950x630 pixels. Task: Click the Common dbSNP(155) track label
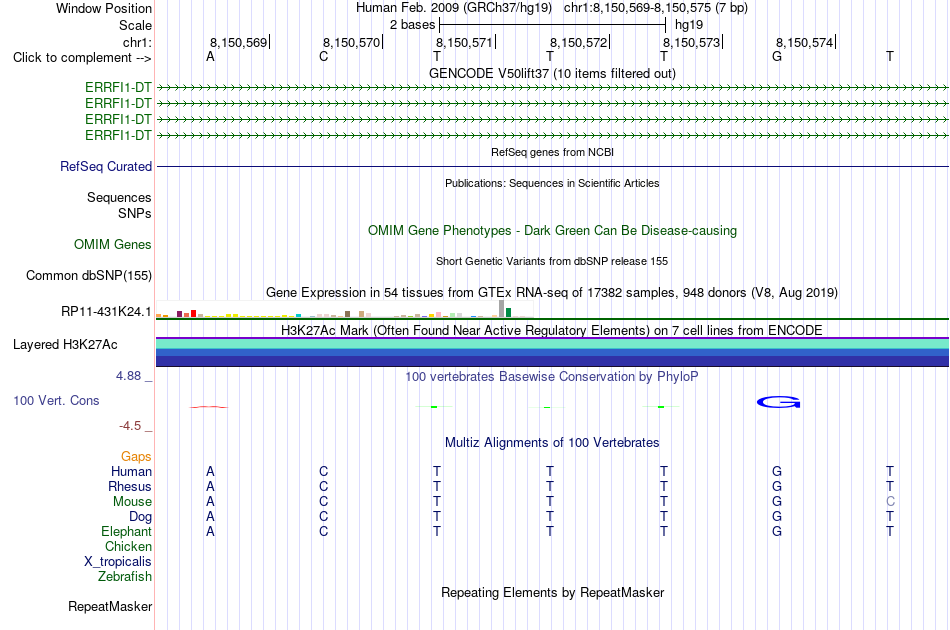click(x=88, y=276)
